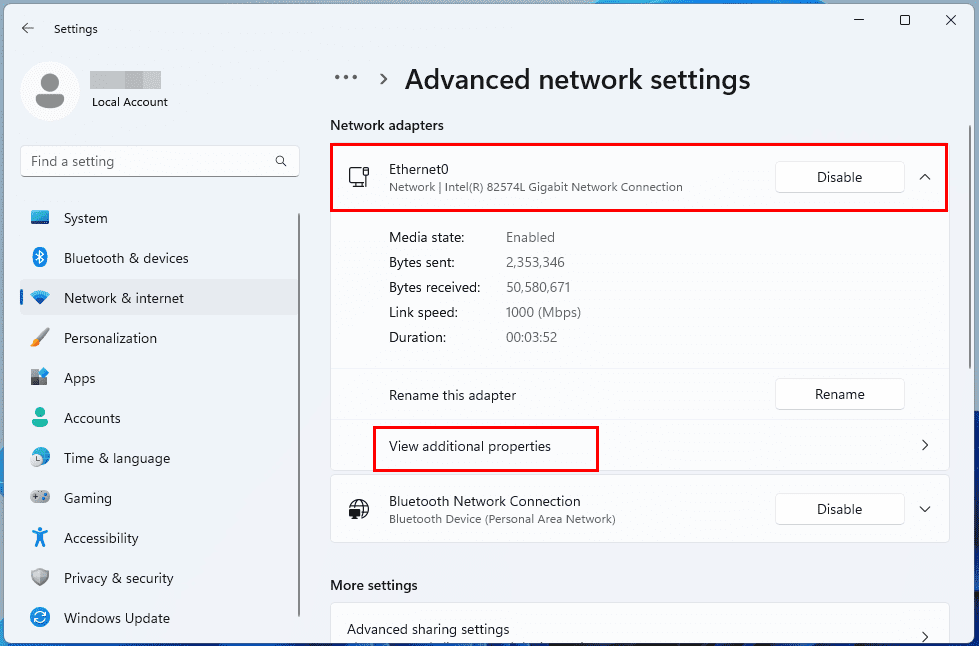This screenshot has height=646, width=979.
Task: Click the Media state value Enabled
Action: tap(530, 237)
